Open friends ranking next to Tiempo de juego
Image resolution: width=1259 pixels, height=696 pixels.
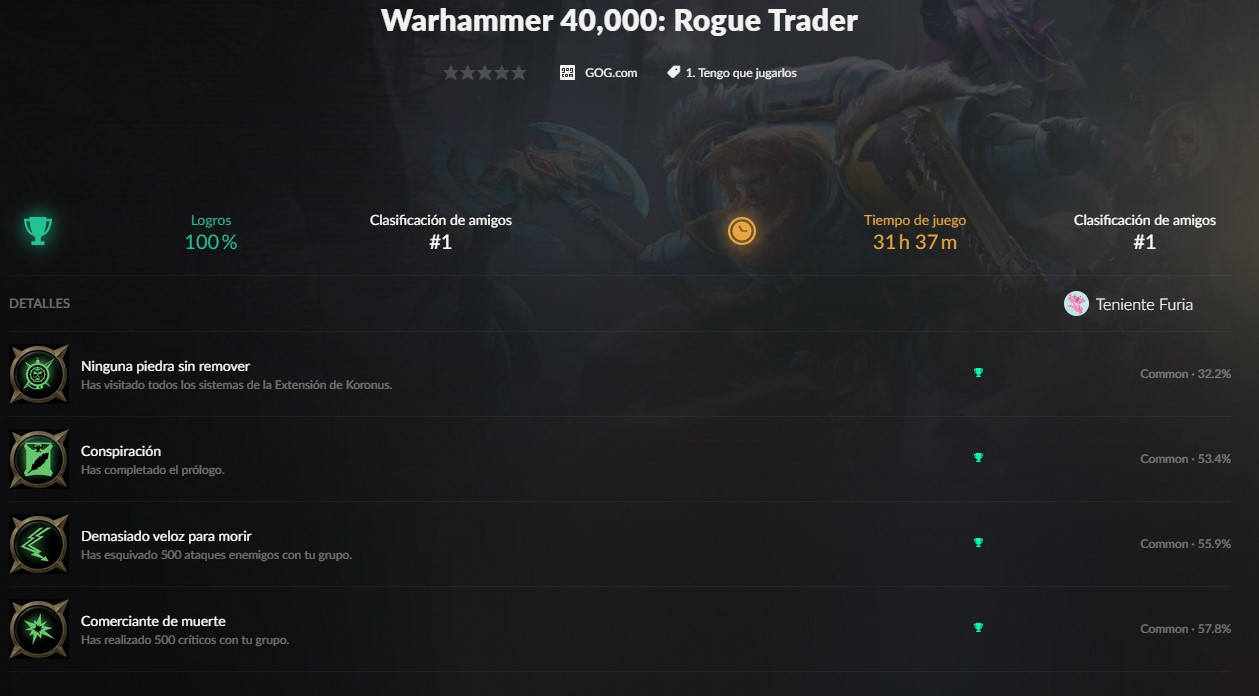tap(1145, 231)
